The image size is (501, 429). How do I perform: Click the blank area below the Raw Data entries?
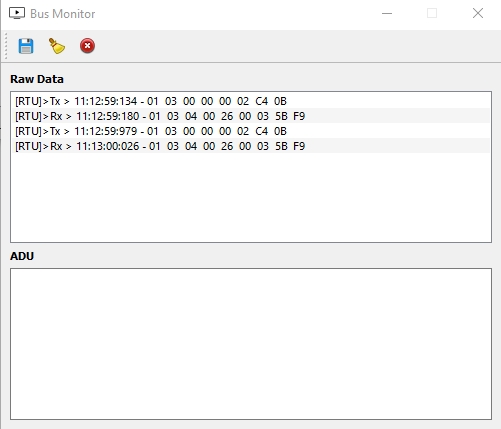pyautogui.click(x=251, y=197)
